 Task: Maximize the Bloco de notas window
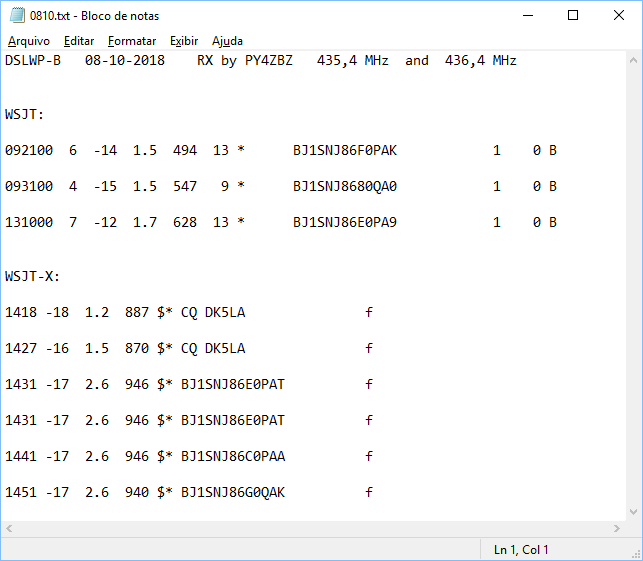coord(573,16)
